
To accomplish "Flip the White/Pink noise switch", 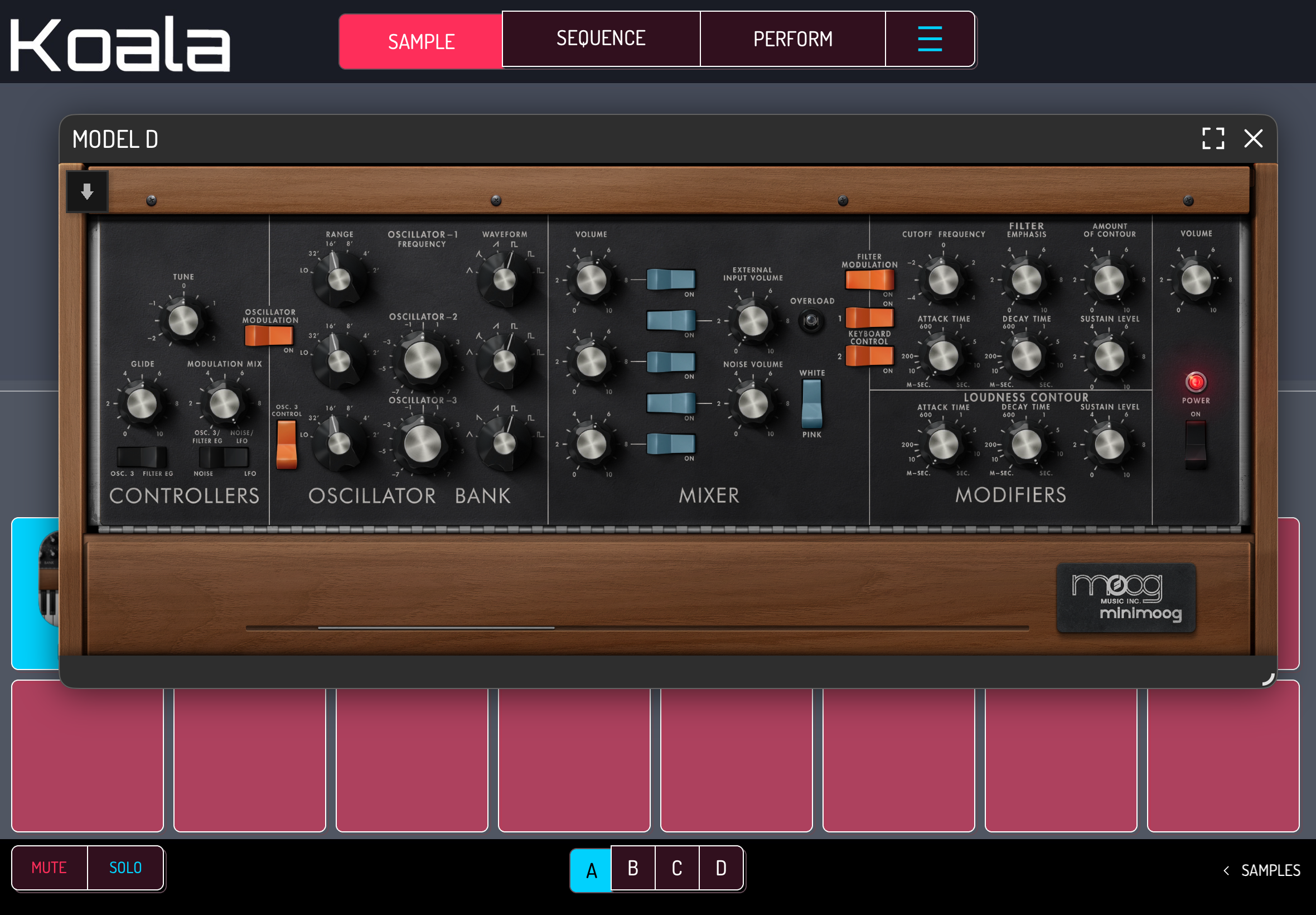I will (x=811, y=403).
